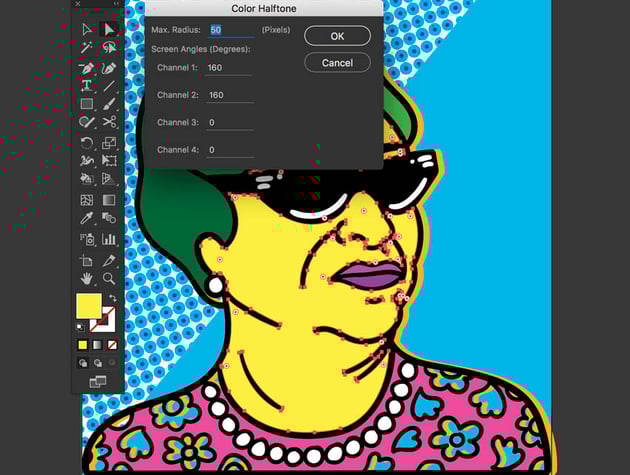Select the Column Graph tool
This screenshot has width=630, height=475.
pos(108,239)
